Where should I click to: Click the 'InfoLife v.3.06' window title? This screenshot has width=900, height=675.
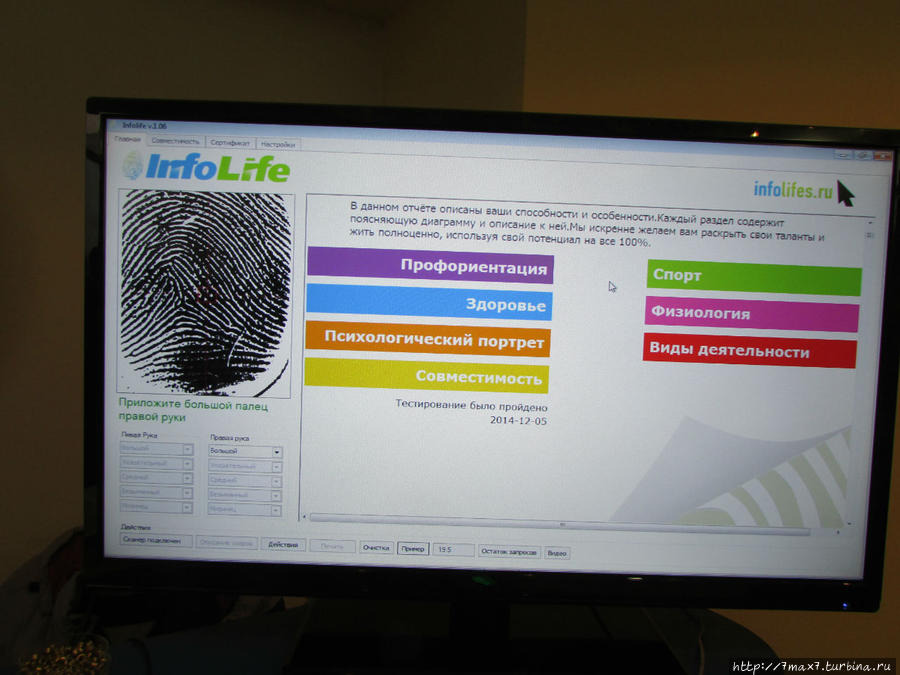click(144, 125)
